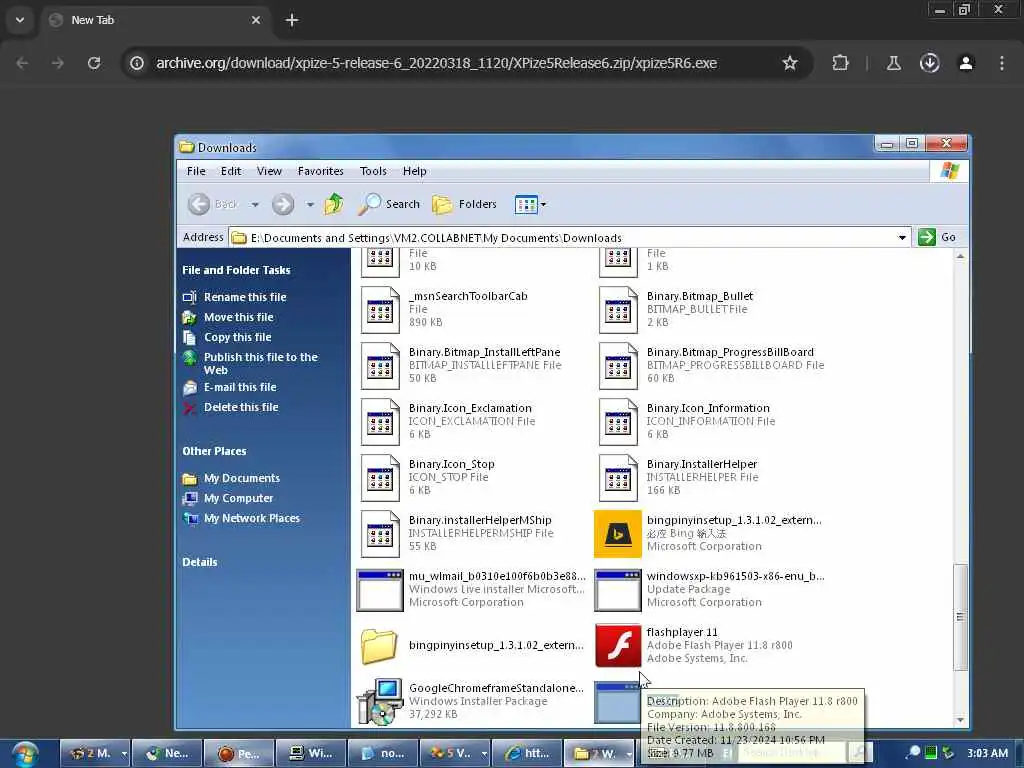Select the Binary.Bitmap_Bullet file icon
The width and height of the screenshot is (1024, 768).
tap(618, 310)
